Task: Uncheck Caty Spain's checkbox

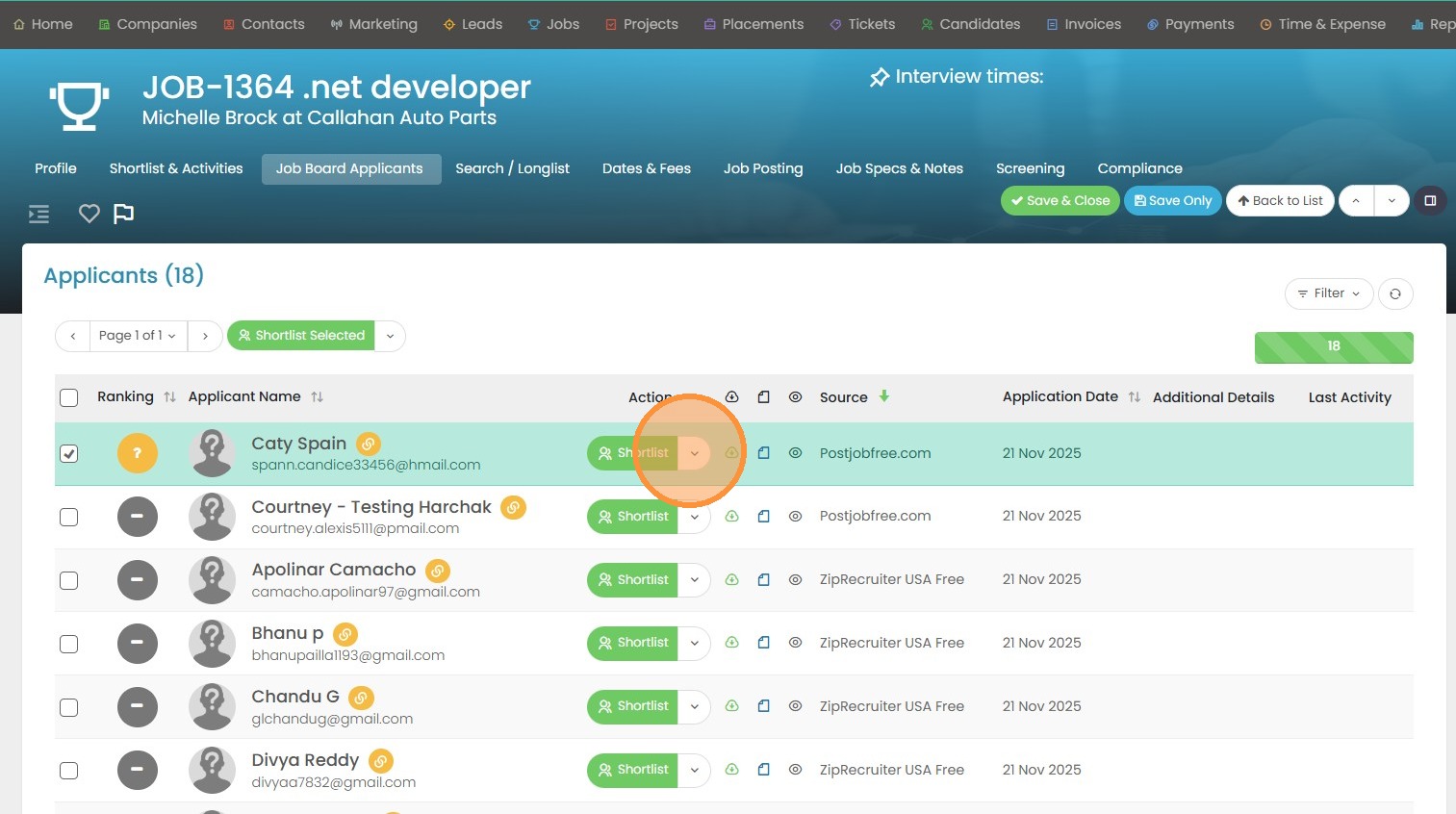Action: pyautogui.click(x=69, y=453)
